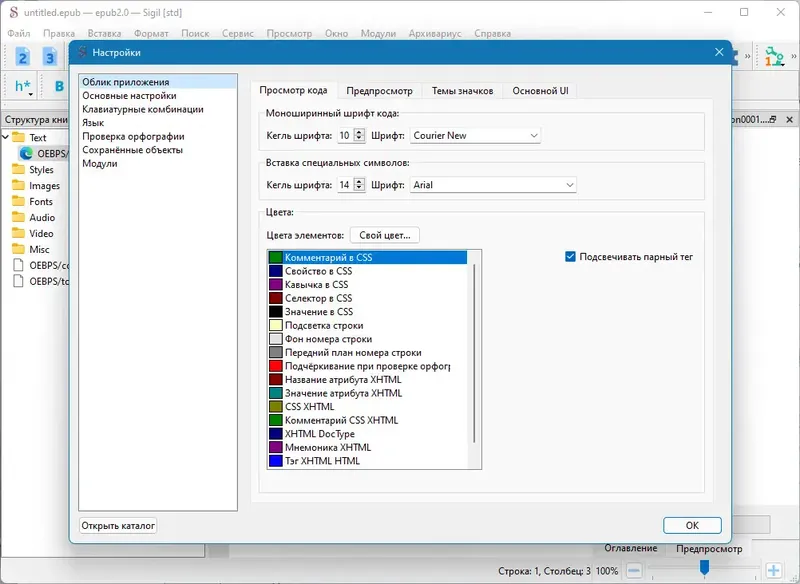800x584 pixels.
Task: Select Проверка орфографии category
Action: (158, 136)
